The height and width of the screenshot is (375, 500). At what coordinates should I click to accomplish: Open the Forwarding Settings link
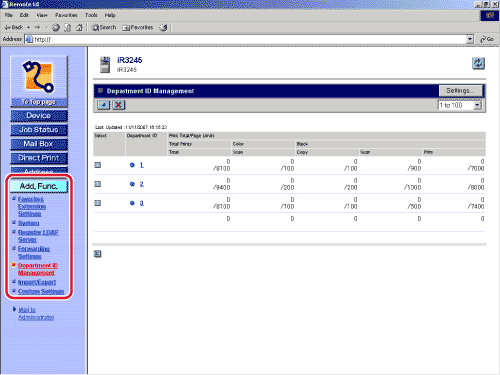pyautogui.click(x=34, y=253)
